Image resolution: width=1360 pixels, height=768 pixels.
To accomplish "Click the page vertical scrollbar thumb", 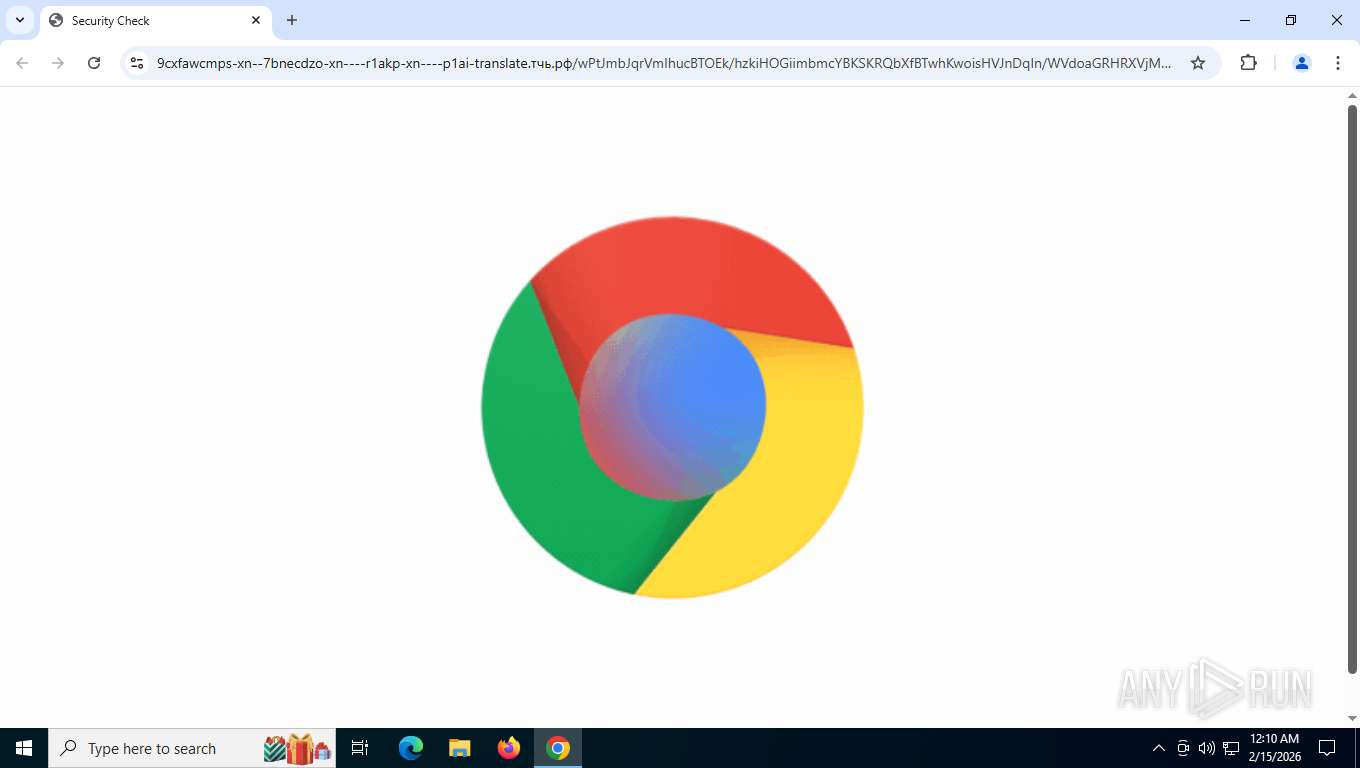I will pyautogui.click(x=1352, y=389).
